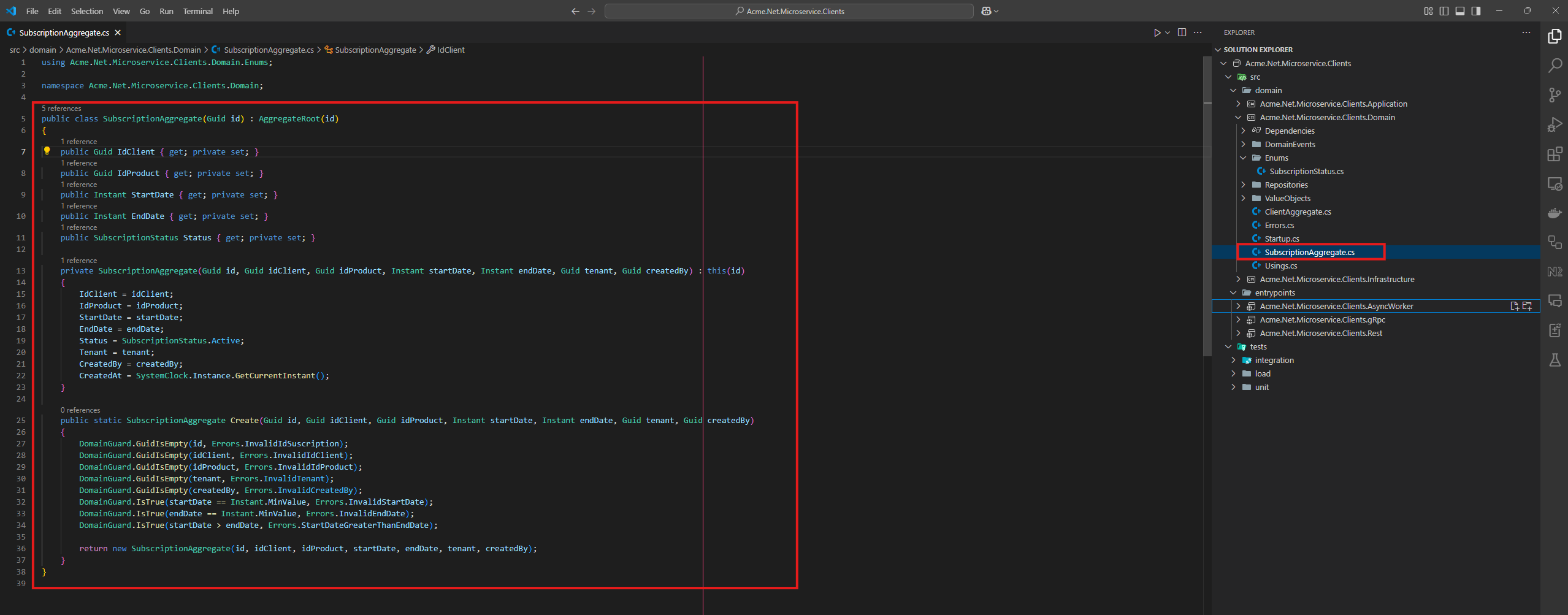Screen dimensions: 1568x615
Task: Click the New Folder icon on AsyncWorker row
Action: coord(1527,306)
